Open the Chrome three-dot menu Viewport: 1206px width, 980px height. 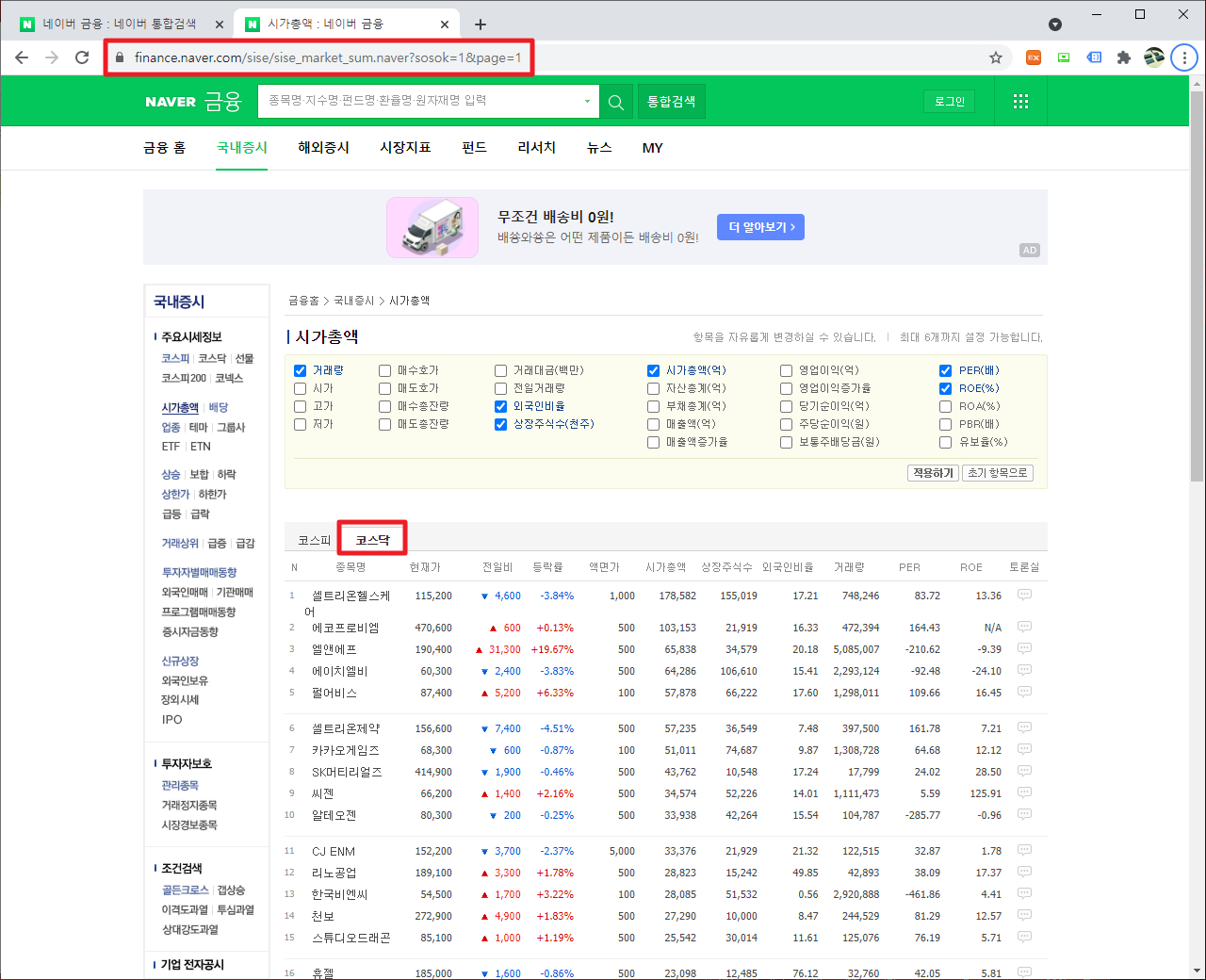point(1184,57)
